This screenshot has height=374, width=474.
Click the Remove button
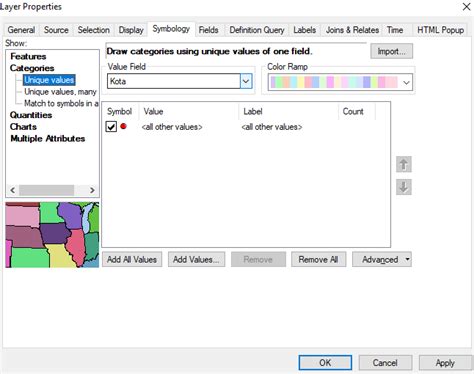258,259
